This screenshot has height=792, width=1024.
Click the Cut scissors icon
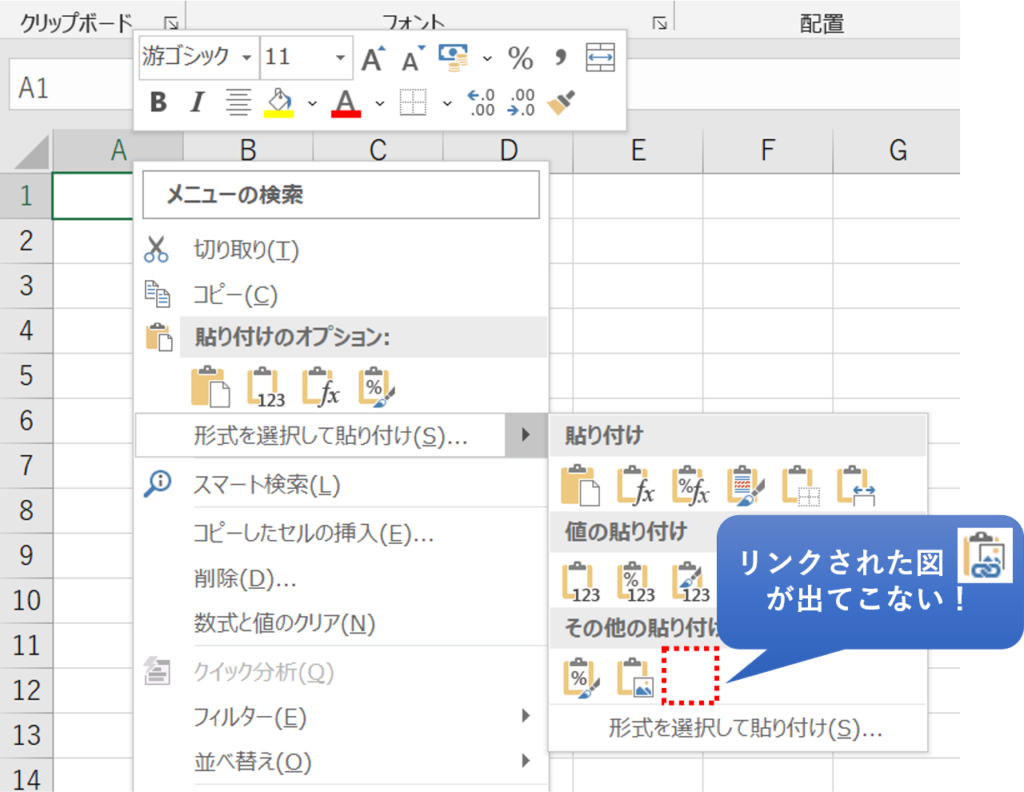coord(157,249)
